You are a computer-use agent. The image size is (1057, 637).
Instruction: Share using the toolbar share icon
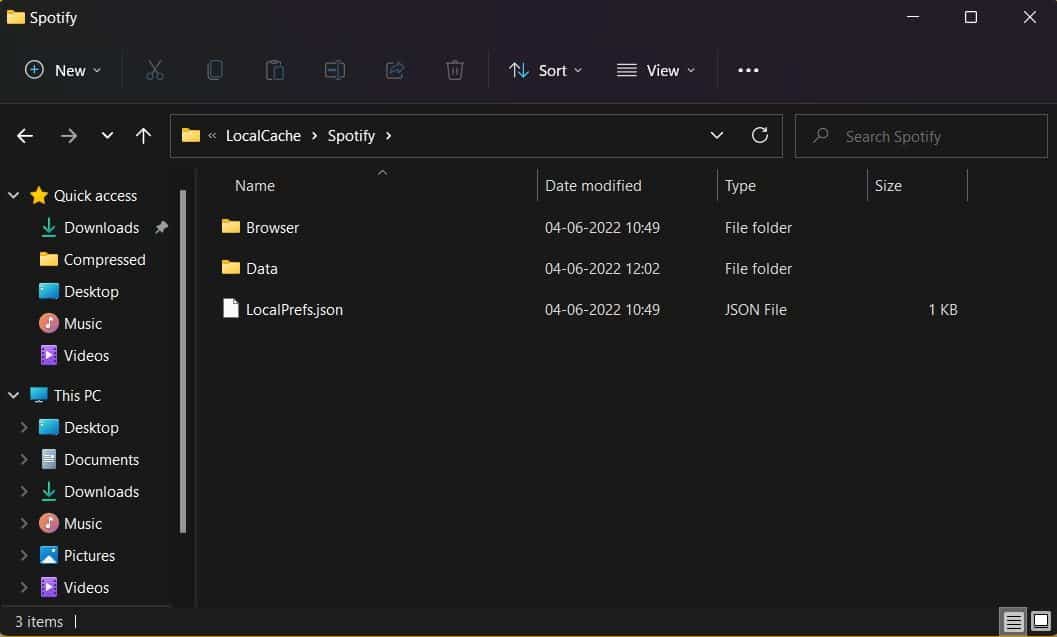395,70
